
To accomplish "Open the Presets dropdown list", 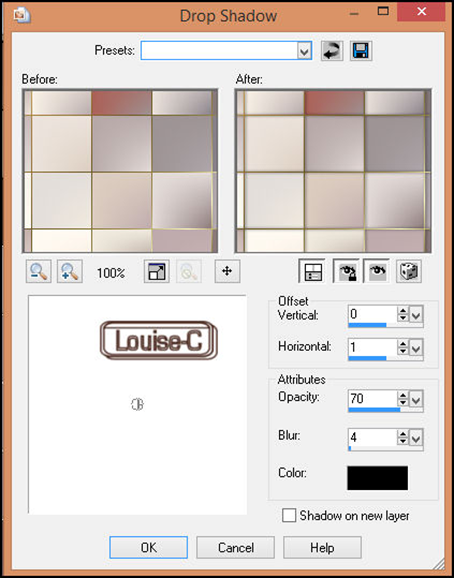I will pos(304,51).
